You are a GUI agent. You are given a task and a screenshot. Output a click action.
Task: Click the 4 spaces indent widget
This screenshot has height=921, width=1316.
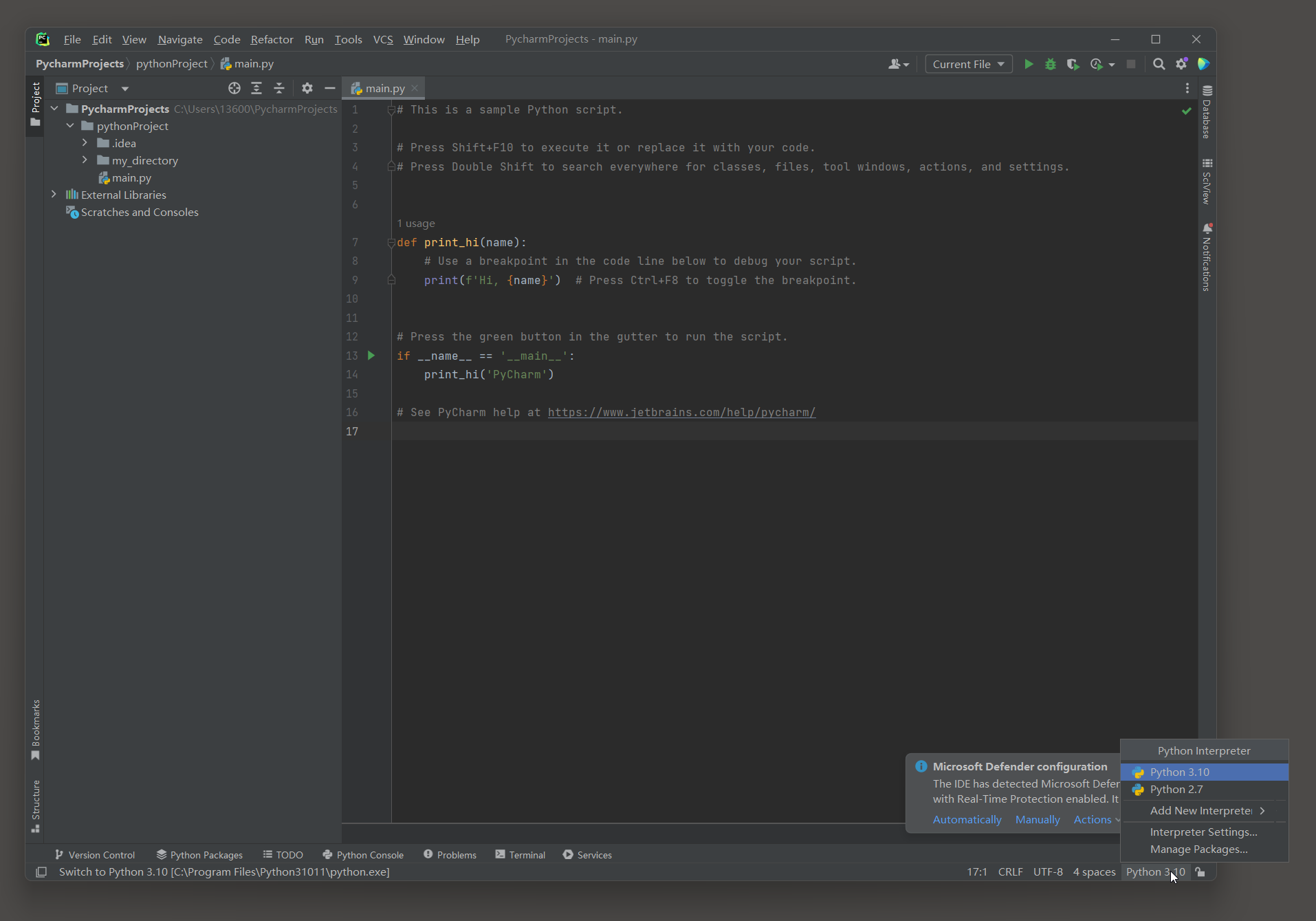click(x=1094, y=872)
